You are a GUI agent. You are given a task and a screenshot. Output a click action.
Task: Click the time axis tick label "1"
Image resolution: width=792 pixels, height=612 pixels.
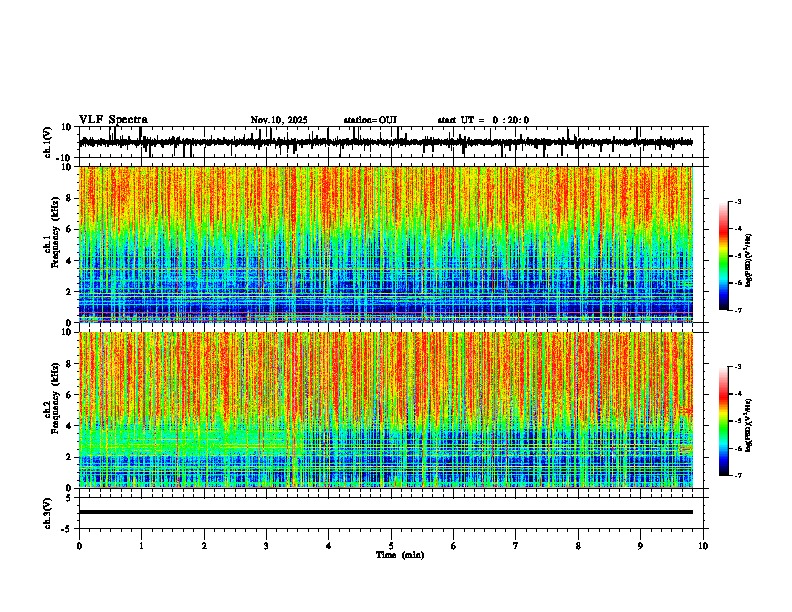click(x=141, y=546)
